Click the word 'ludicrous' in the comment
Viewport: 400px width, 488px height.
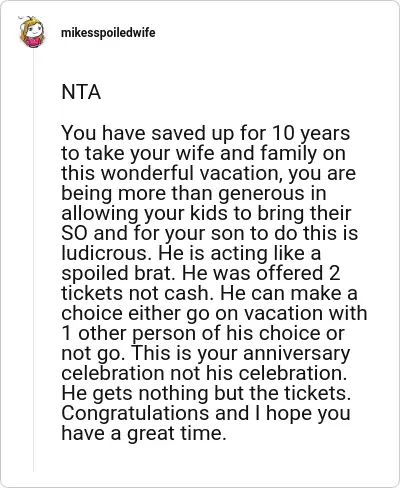[x=107, y=253]
